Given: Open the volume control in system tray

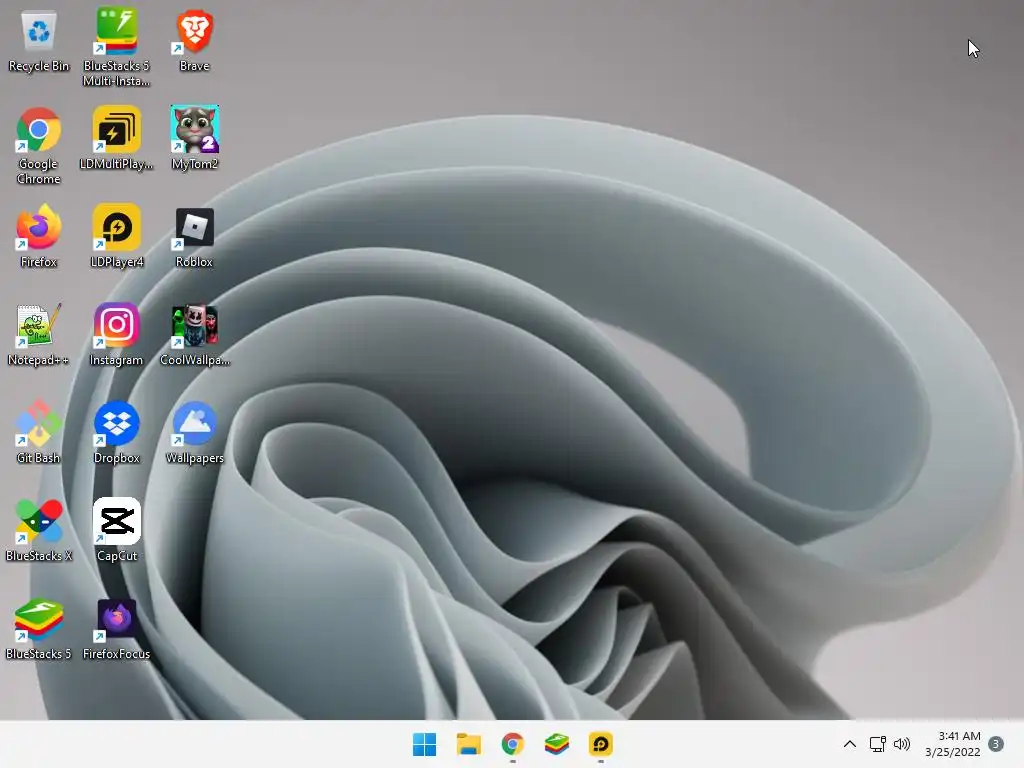Looking at the screenshot, I should [902, 744].
